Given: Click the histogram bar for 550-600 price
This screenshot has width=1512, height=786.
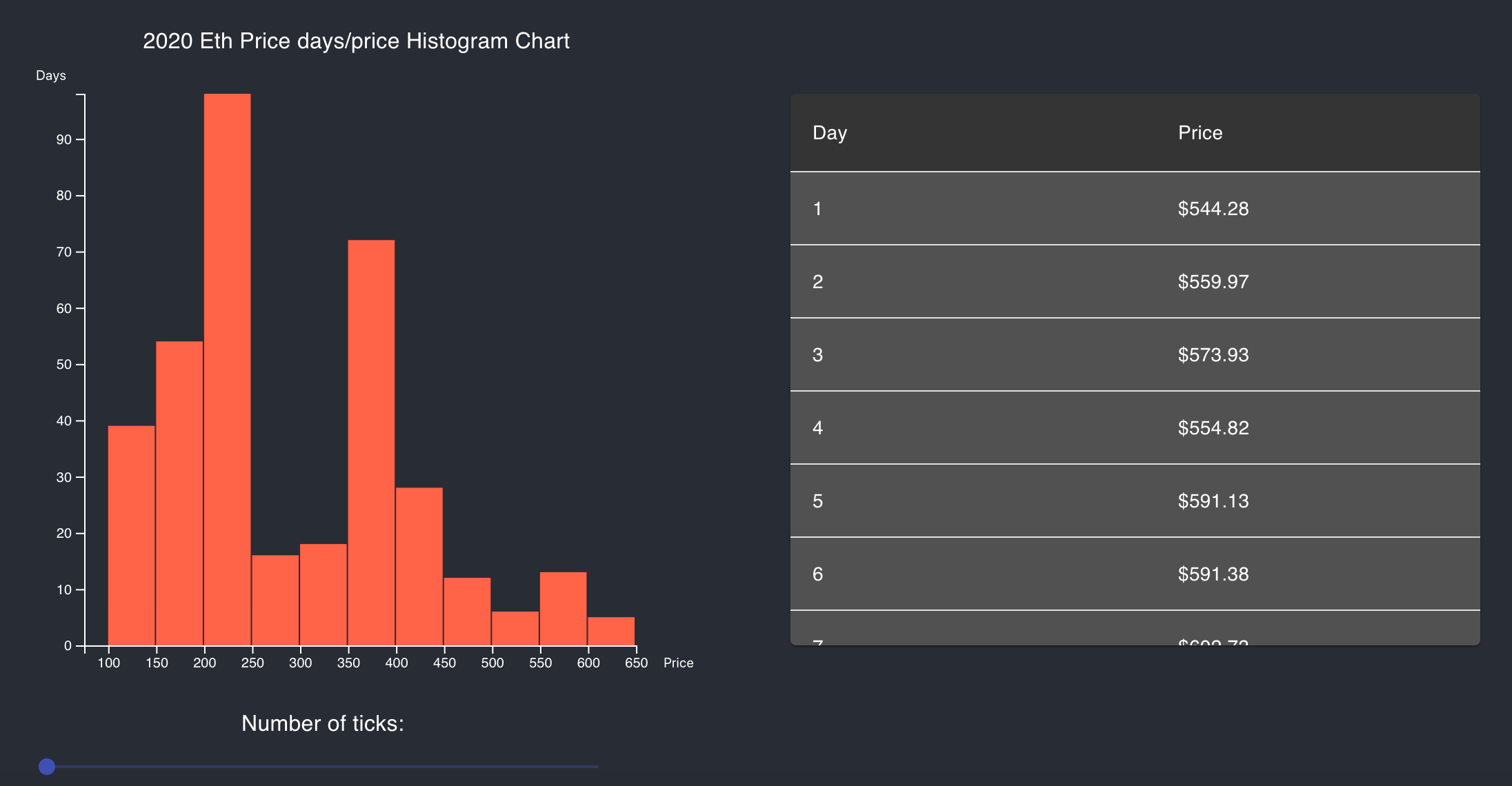Looking at the screenshot, I should pos(563,609).
